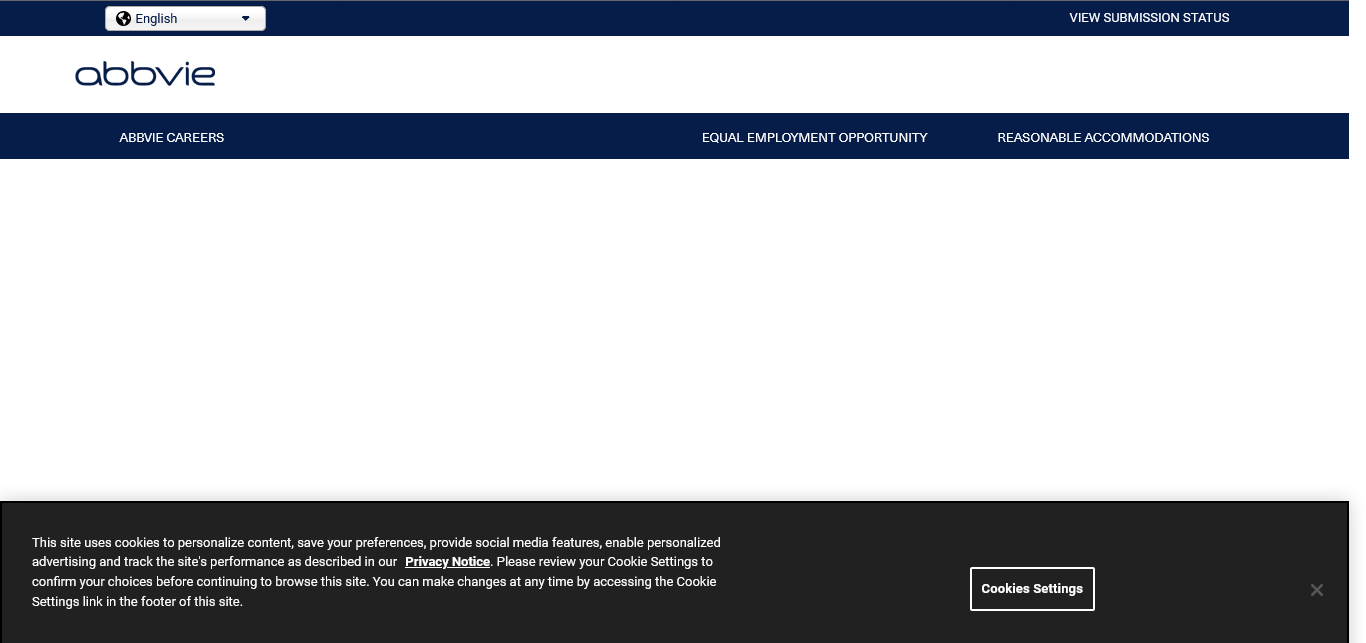Click the AbbVie logo

click(x=145, y=75)
